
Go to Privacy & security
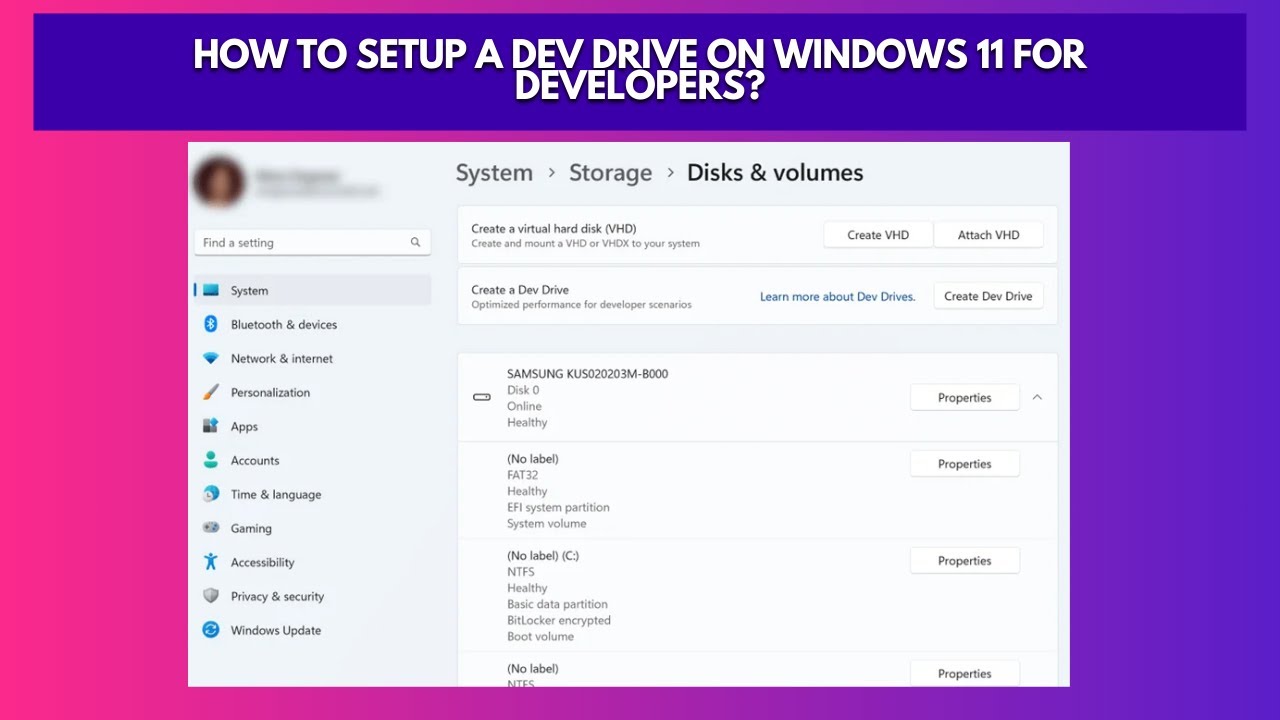[313, 596]
